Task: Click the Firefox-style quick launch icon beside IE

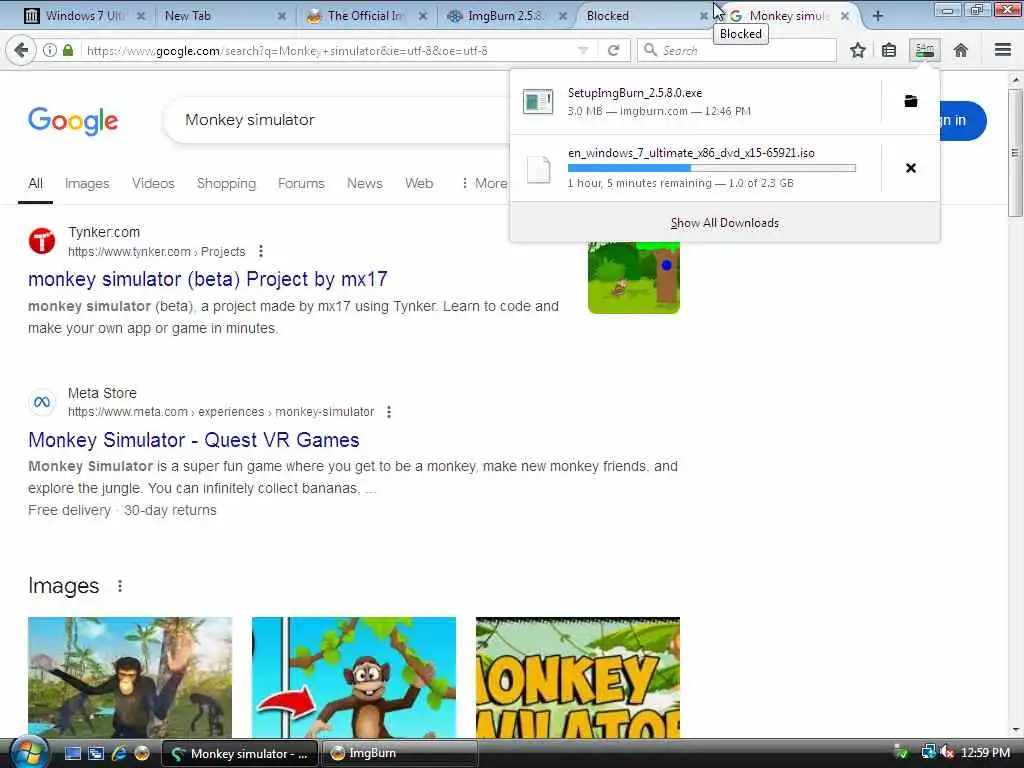Action: (142, 753)
